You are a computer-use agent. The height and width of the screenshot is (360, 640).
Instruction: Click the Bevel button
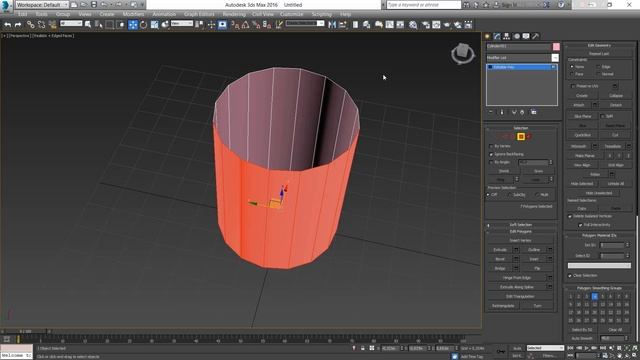500,259
